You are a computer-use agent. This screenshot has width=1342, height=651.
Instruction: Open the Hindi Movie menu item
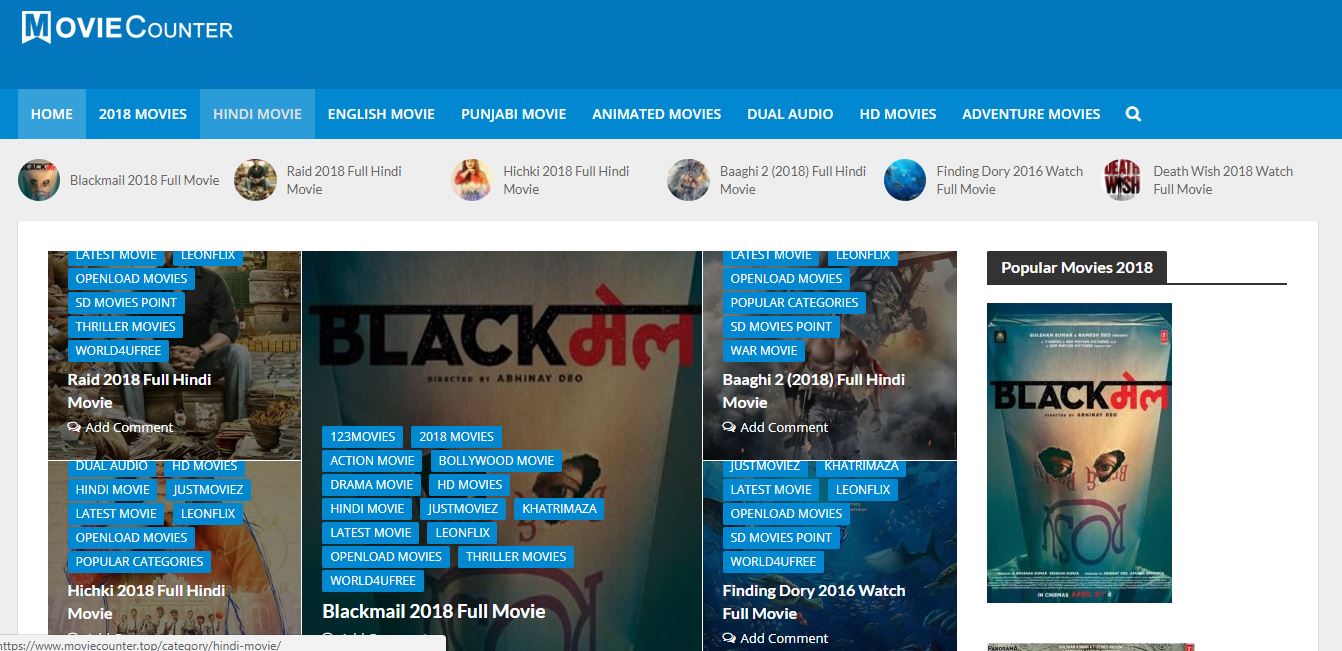click(257, 114)
